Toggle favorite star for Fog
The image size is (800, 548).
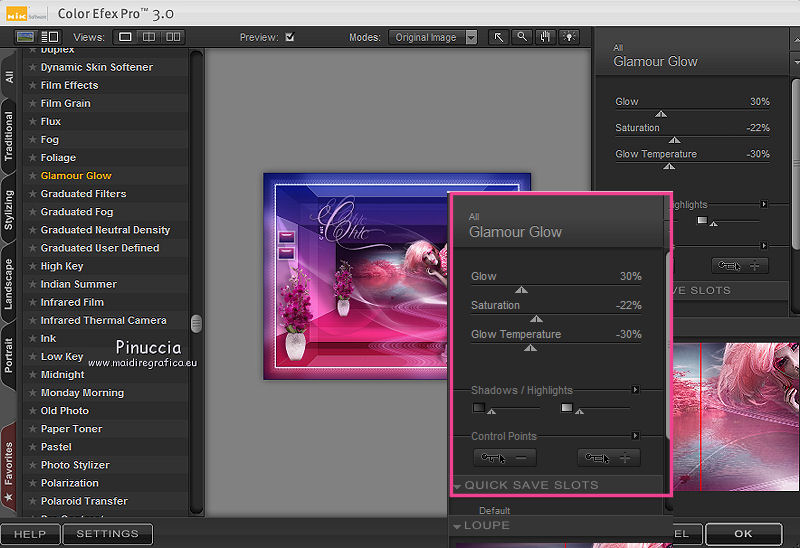click(33, 139)
